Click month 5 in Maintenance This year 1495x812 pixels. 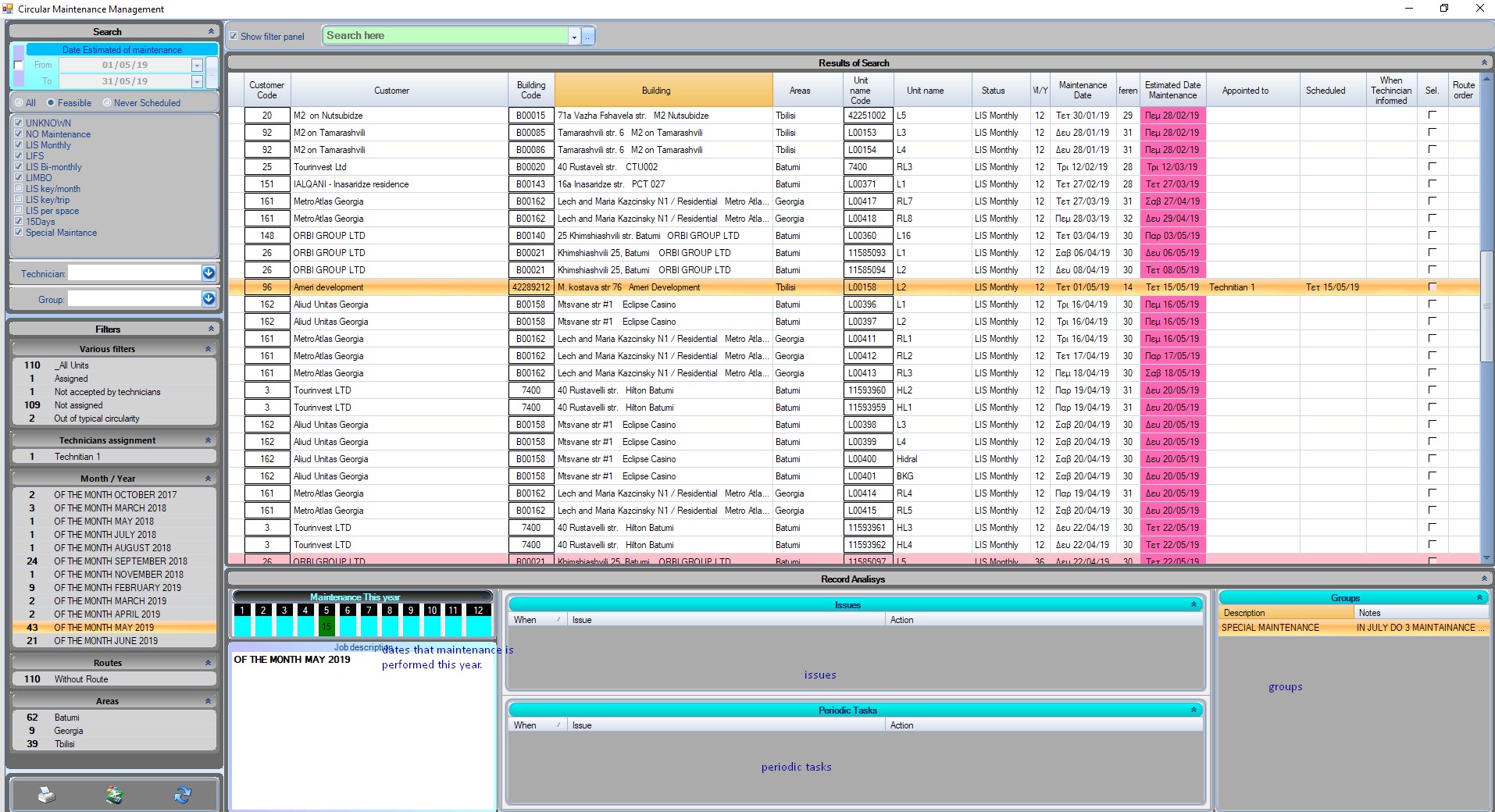click(326, 611)
